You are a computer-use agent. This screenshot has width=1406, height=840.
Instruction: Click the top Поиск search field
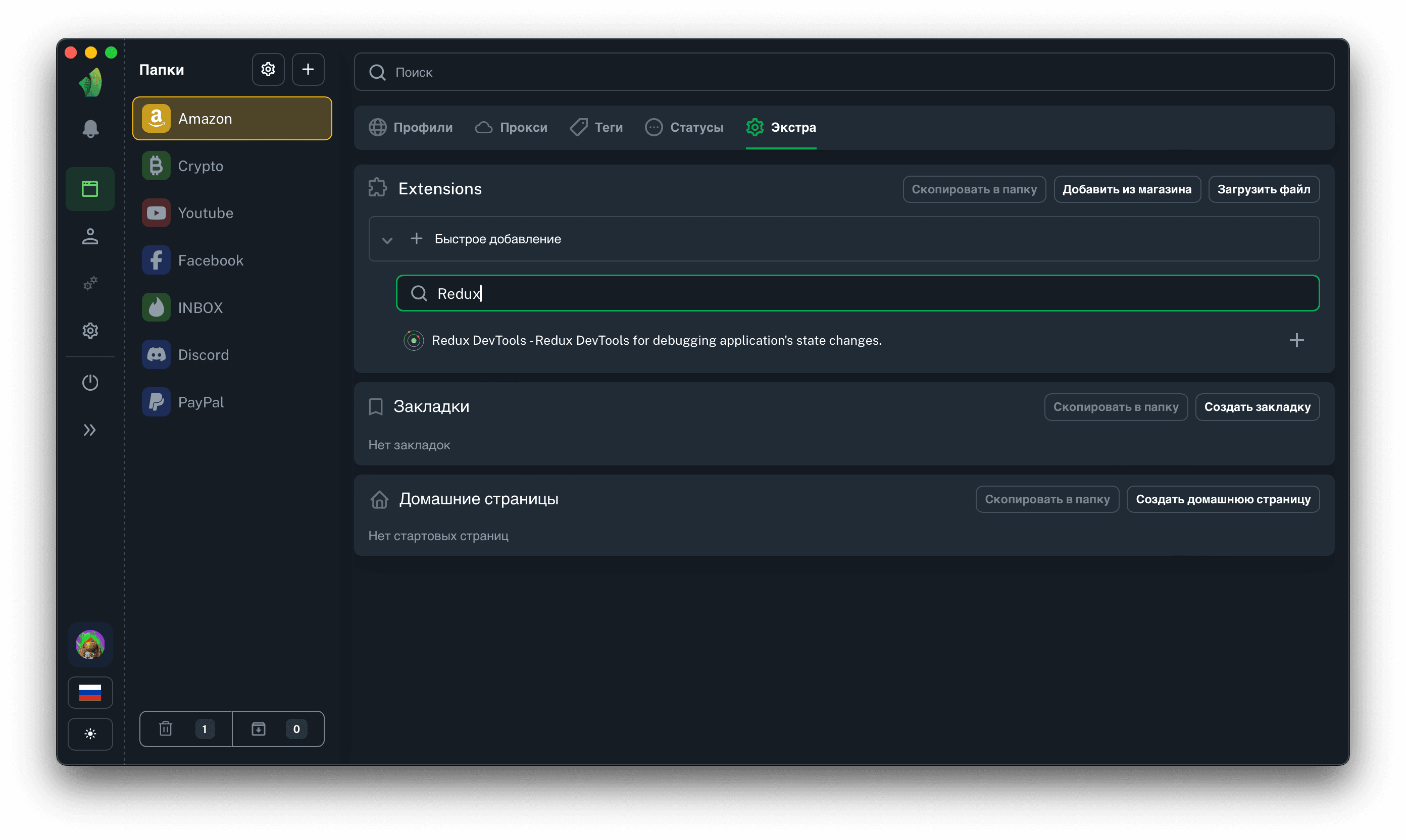[x=844, y=73]
